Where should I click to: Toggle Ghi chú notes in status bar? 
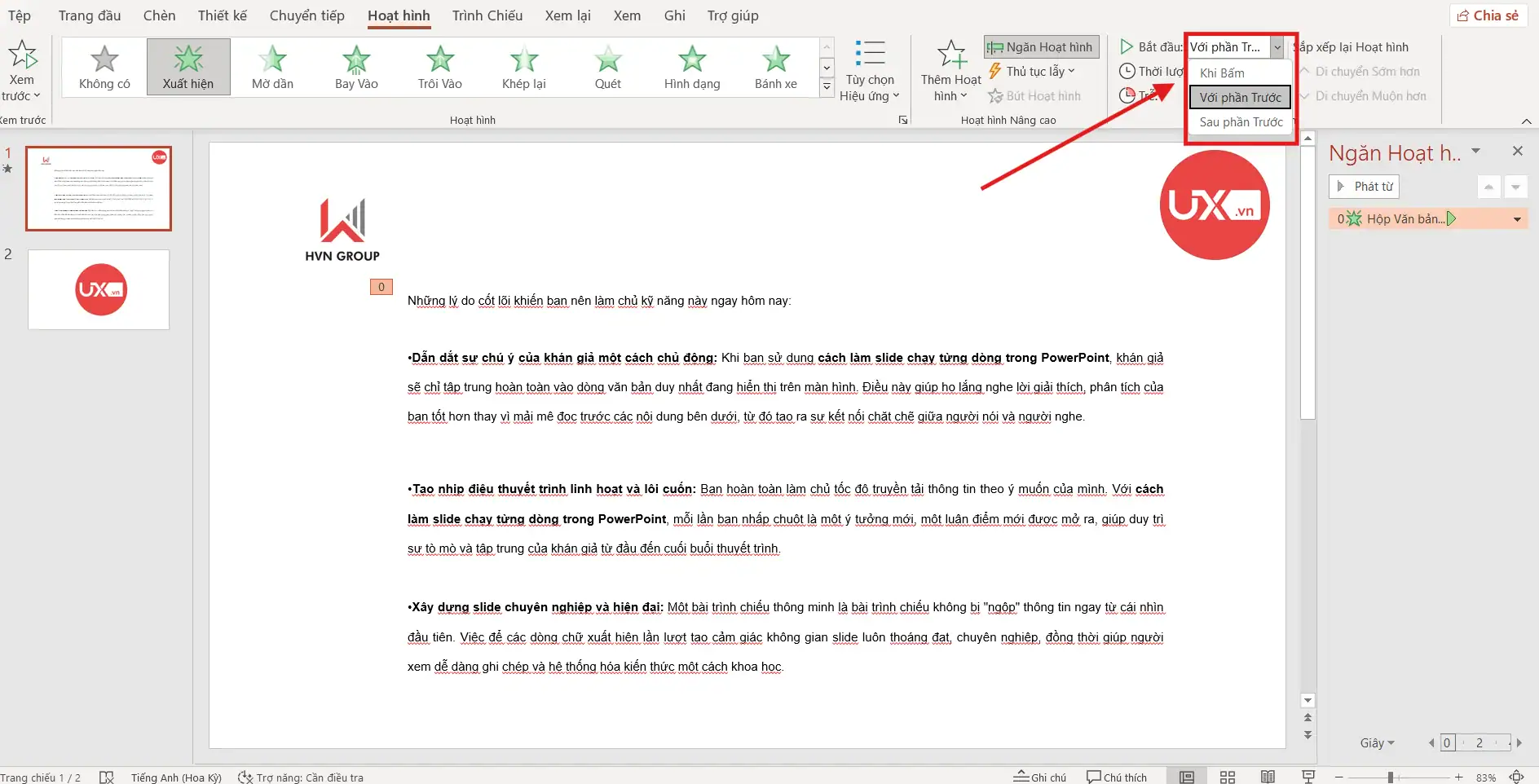pyautogui.click(x=1040, y=777)
